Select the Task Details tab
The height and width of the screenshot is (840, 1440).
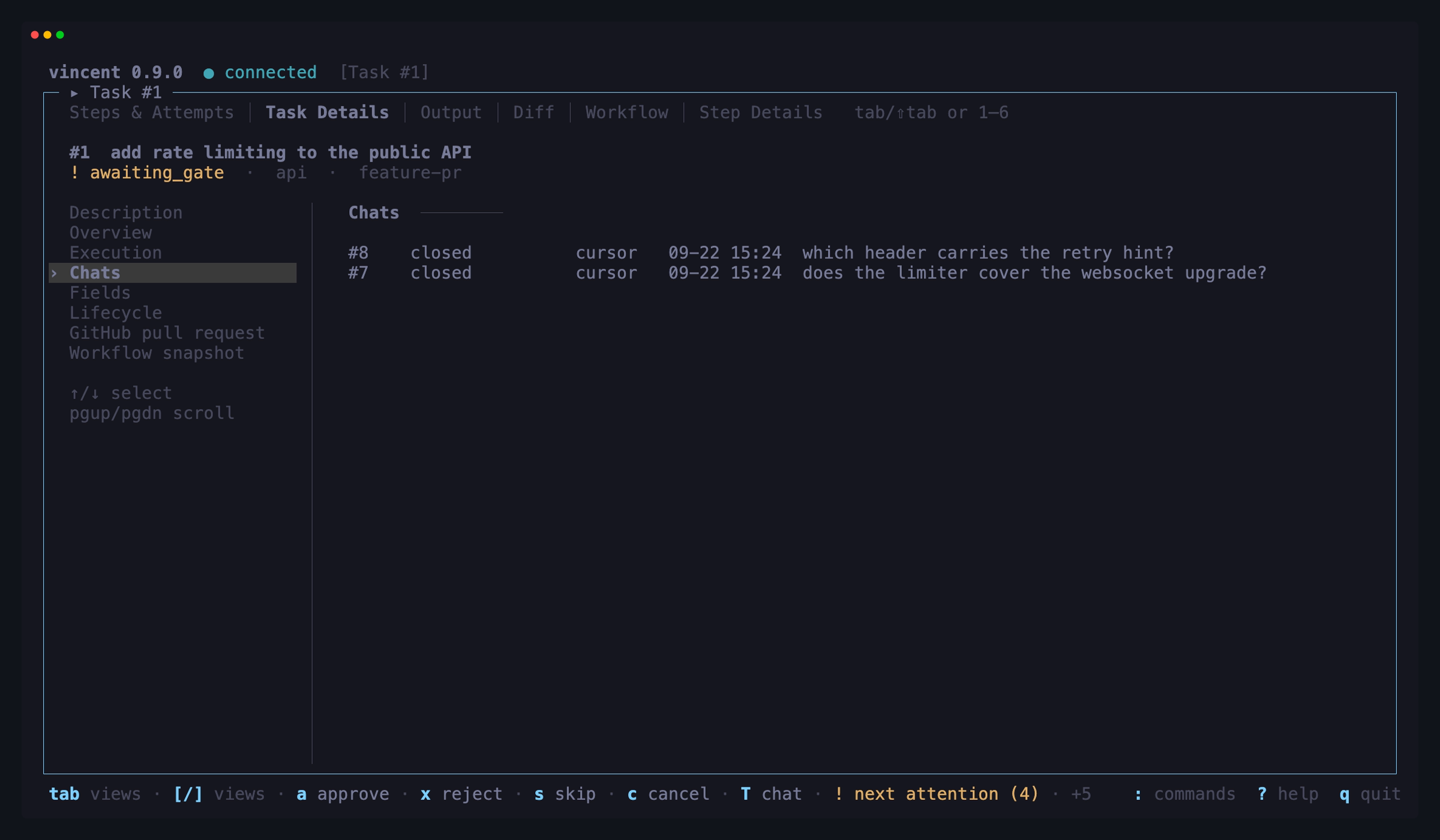click(327, 113)
